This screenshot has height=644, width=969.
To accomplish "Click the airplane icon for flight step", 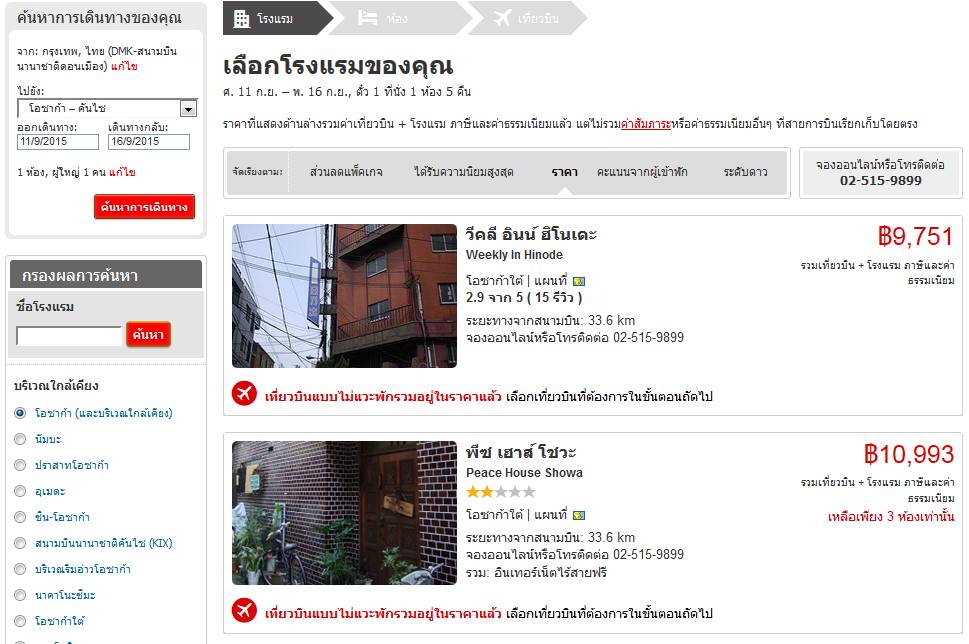I will (x=502, y=19).
